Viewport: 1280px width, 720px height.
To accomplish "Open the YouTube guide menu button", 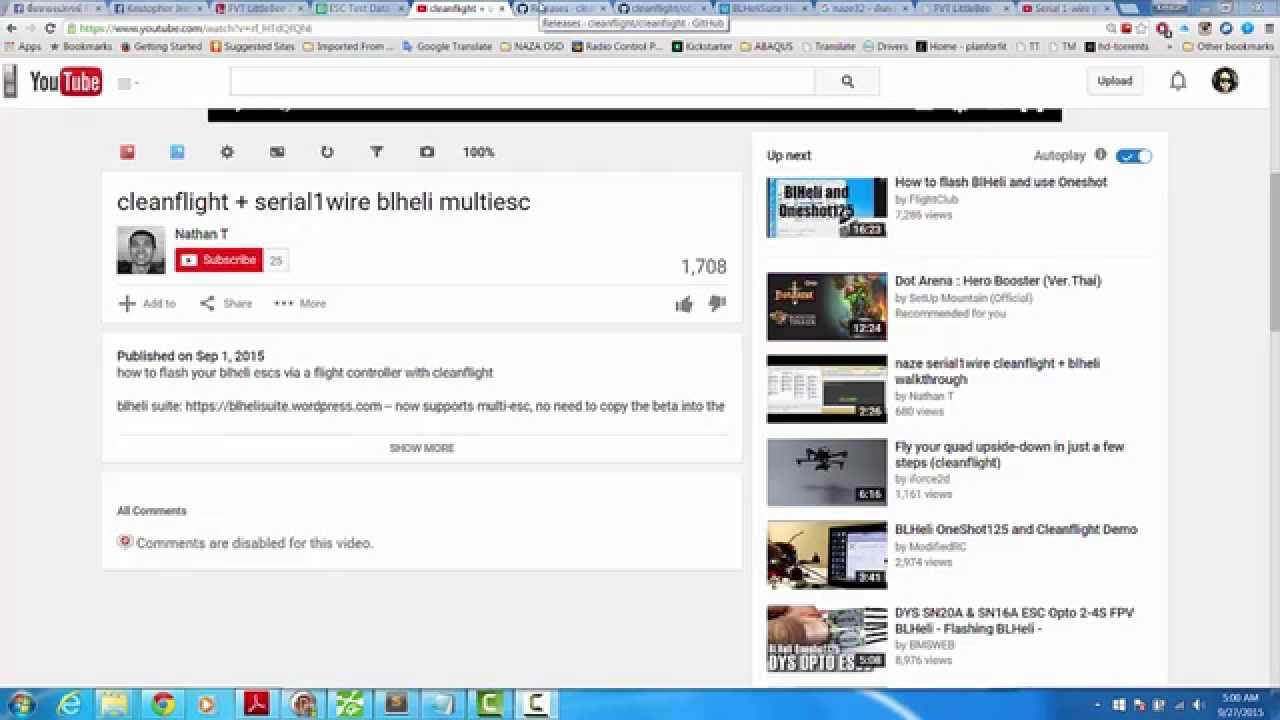I will click(128, 83).
